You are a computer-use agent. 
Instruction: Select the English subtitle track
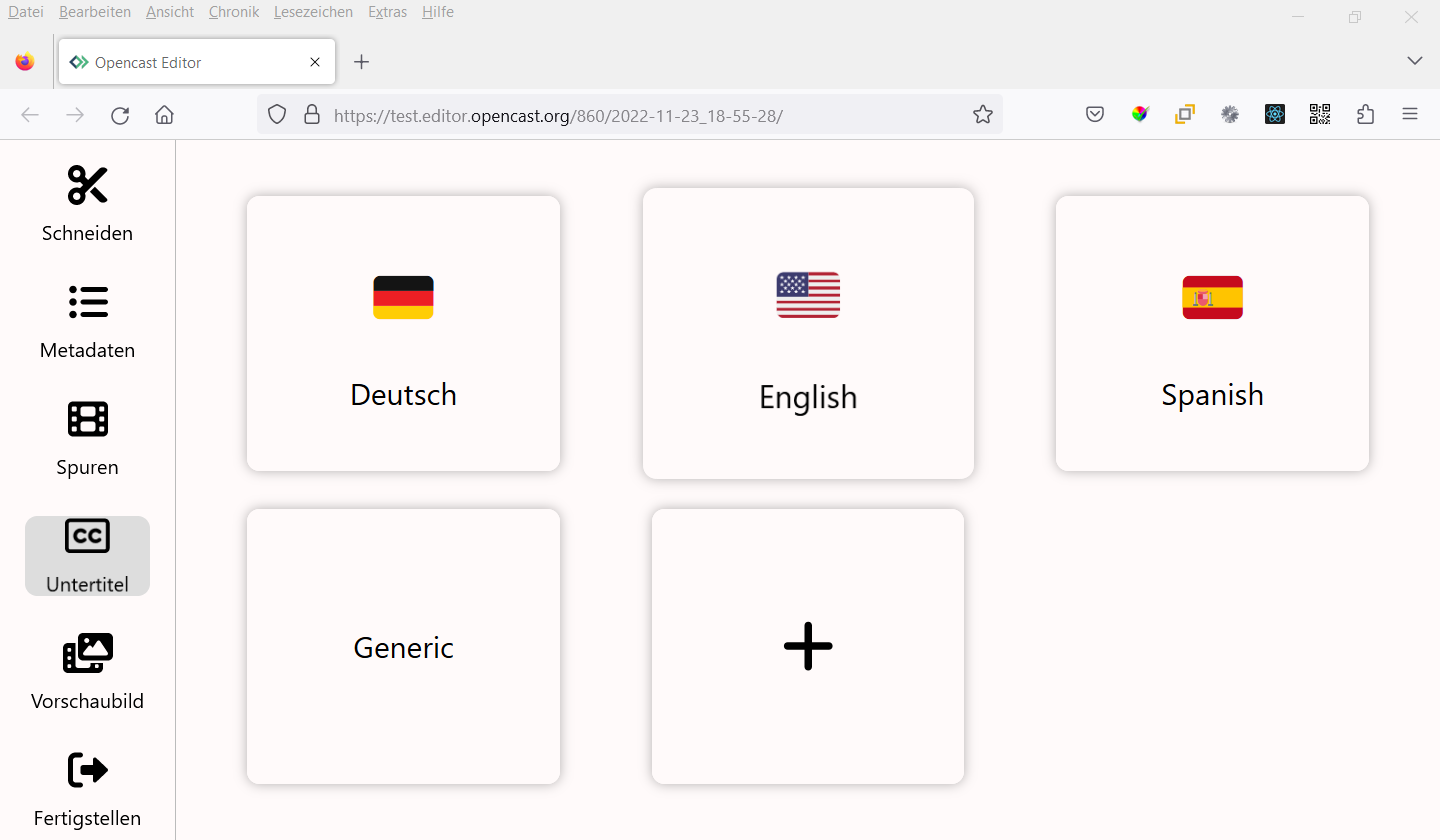(808, 334)
